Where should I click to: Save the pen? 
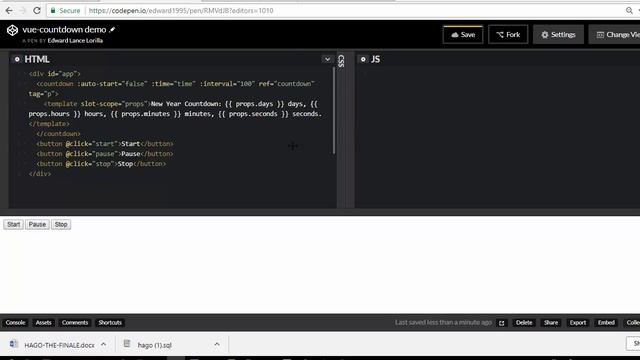click(x=463, y=35)
